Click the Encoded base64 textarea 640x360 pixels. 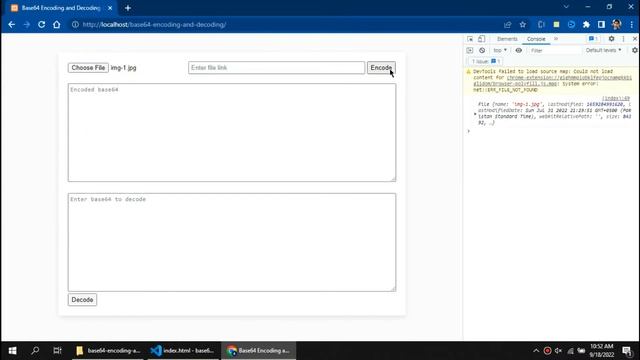coord(232,133)
